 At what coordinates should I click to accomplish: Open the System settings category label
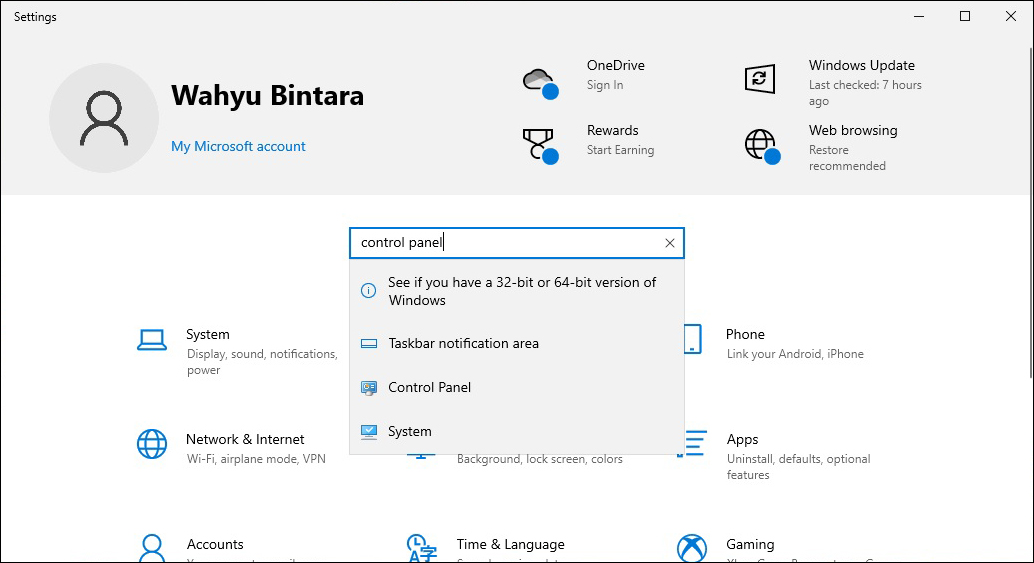click(x=208, y=334)
